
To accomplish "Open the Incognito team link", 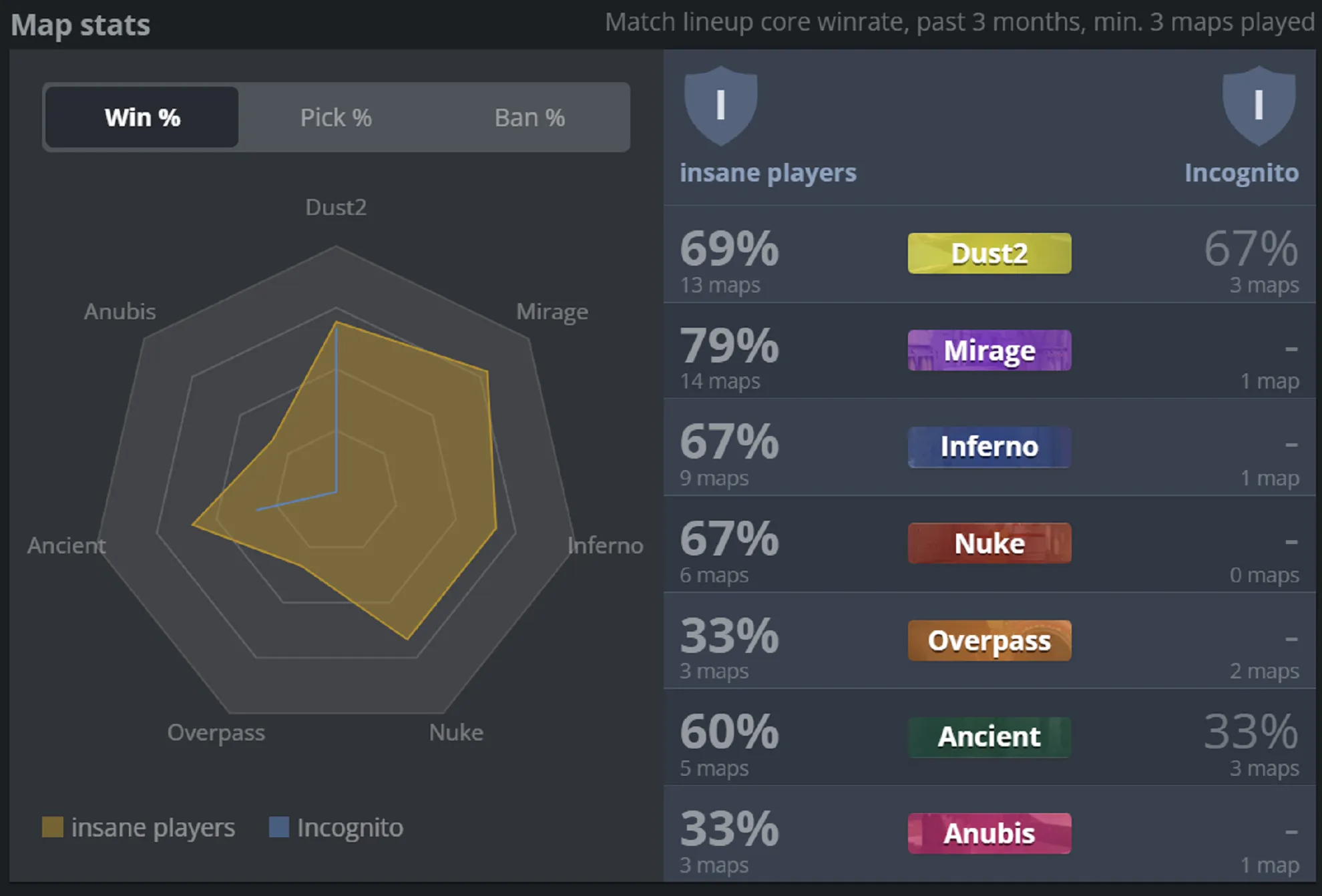I will pyautogui.click(x=1241, y=173).
